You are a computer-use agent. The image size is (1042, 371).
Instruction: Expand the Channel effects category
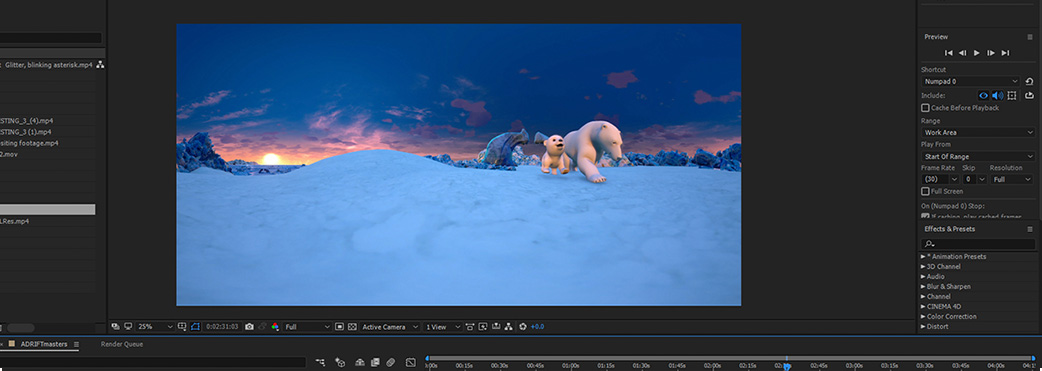[923, 297]
